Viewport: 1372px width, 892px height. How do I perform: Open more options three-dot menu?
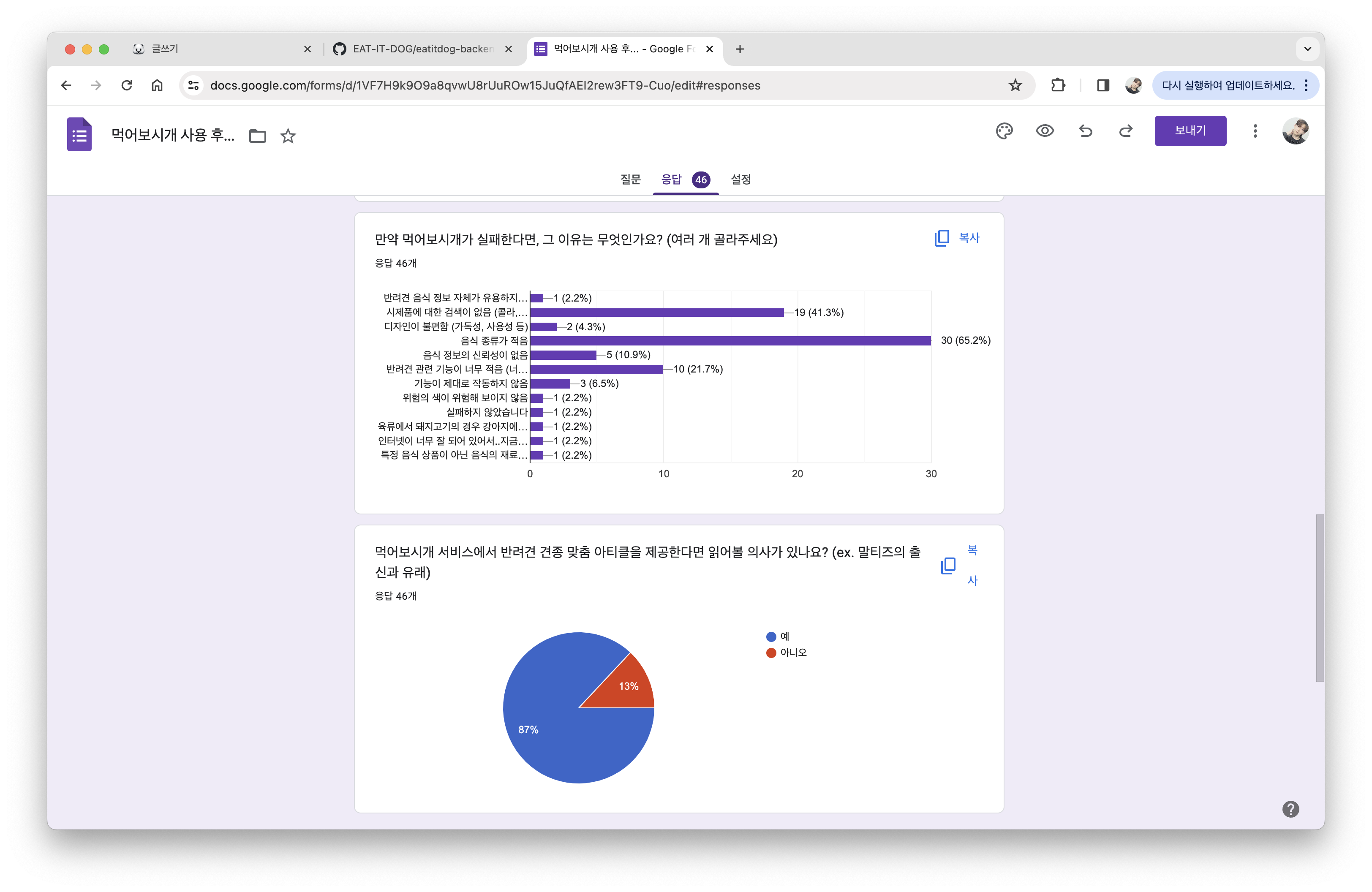pyautogui.click(x=1255, y=131)
